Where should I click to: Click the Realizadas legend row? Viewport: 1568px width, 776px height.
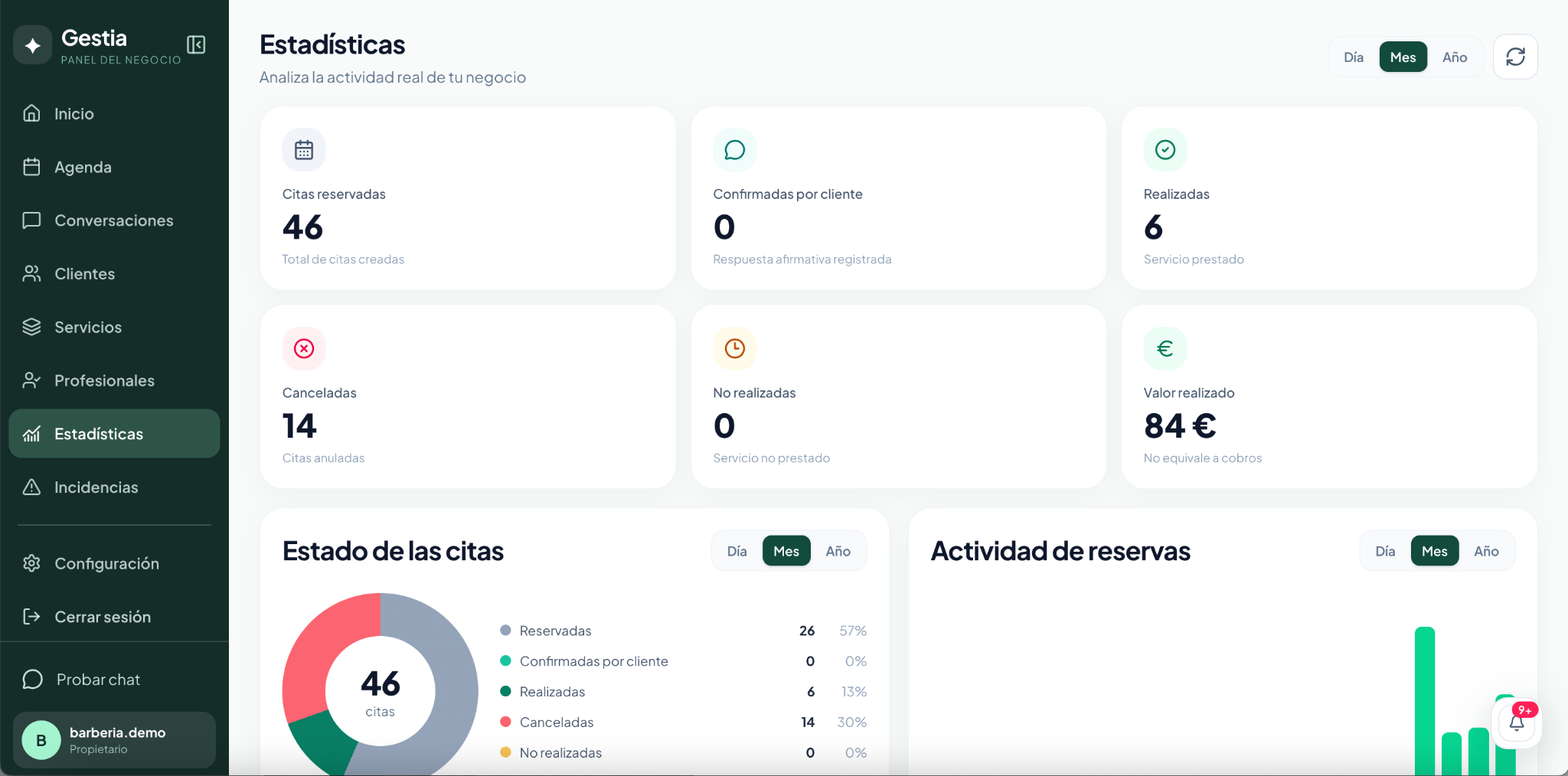(x=683, y=692)
